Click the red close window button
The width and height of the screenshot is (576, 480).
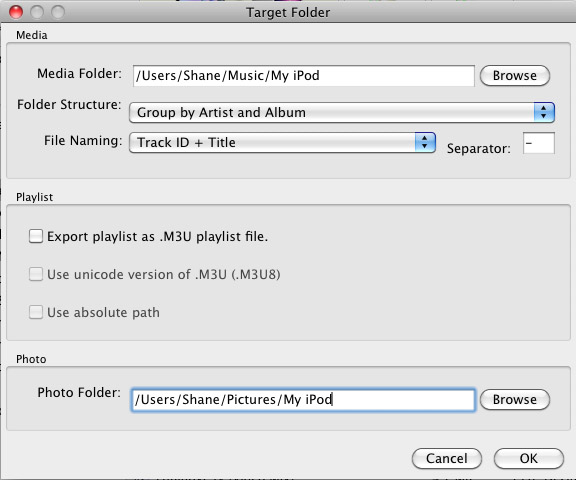16,12
